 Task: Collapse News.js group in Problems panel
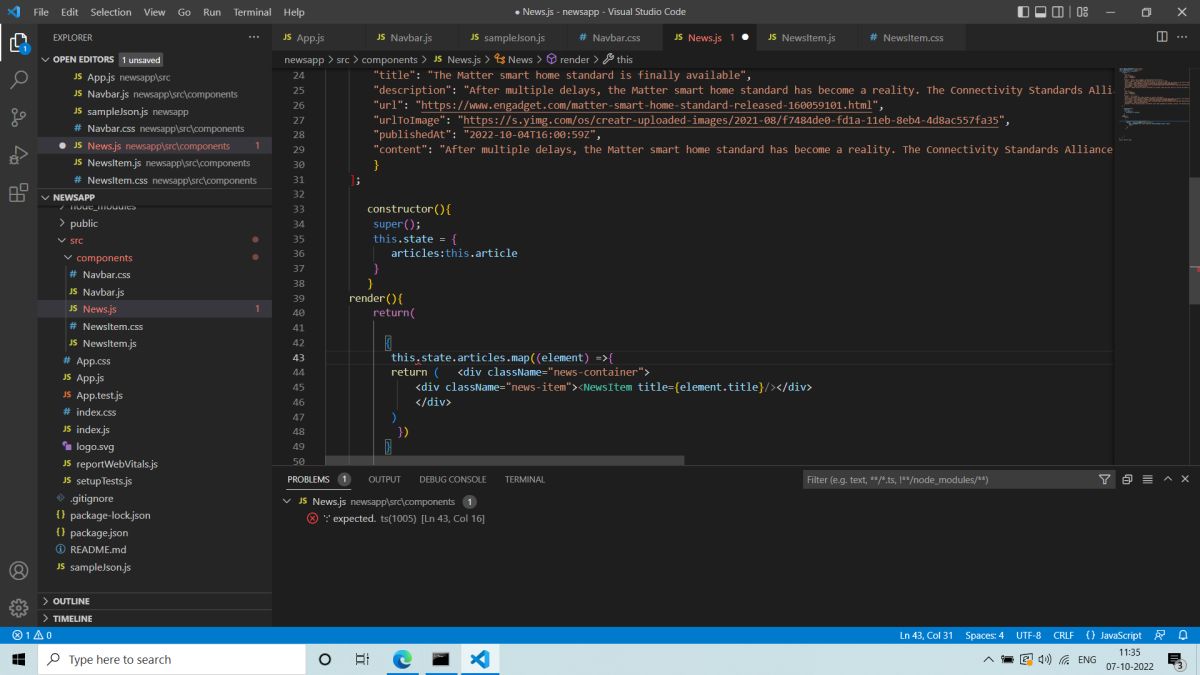(x=289, y=502)
